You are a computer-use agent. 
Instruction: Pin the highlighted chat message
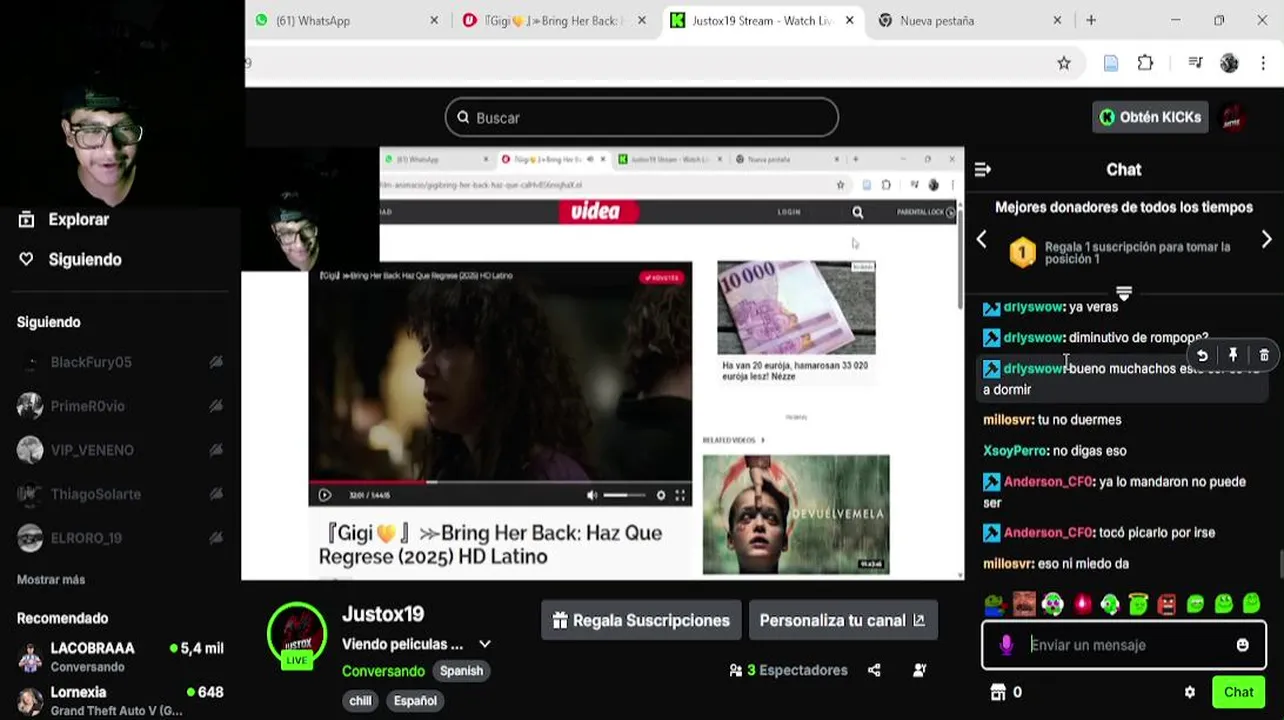tap(1233, 355)
